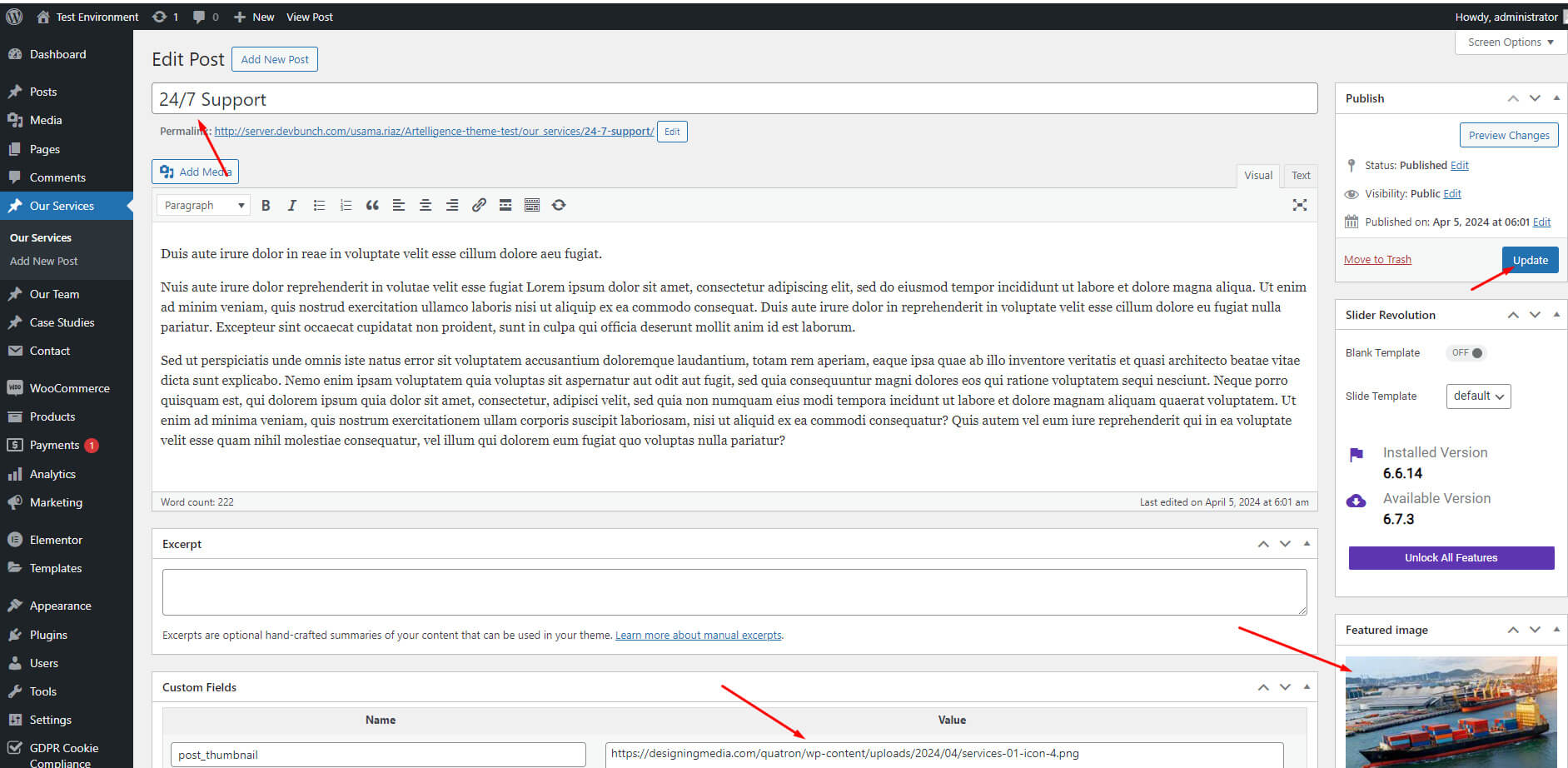Click Preview Changes button
The width and height of the screenshot is (1568, 768).
pos(1509,135)
